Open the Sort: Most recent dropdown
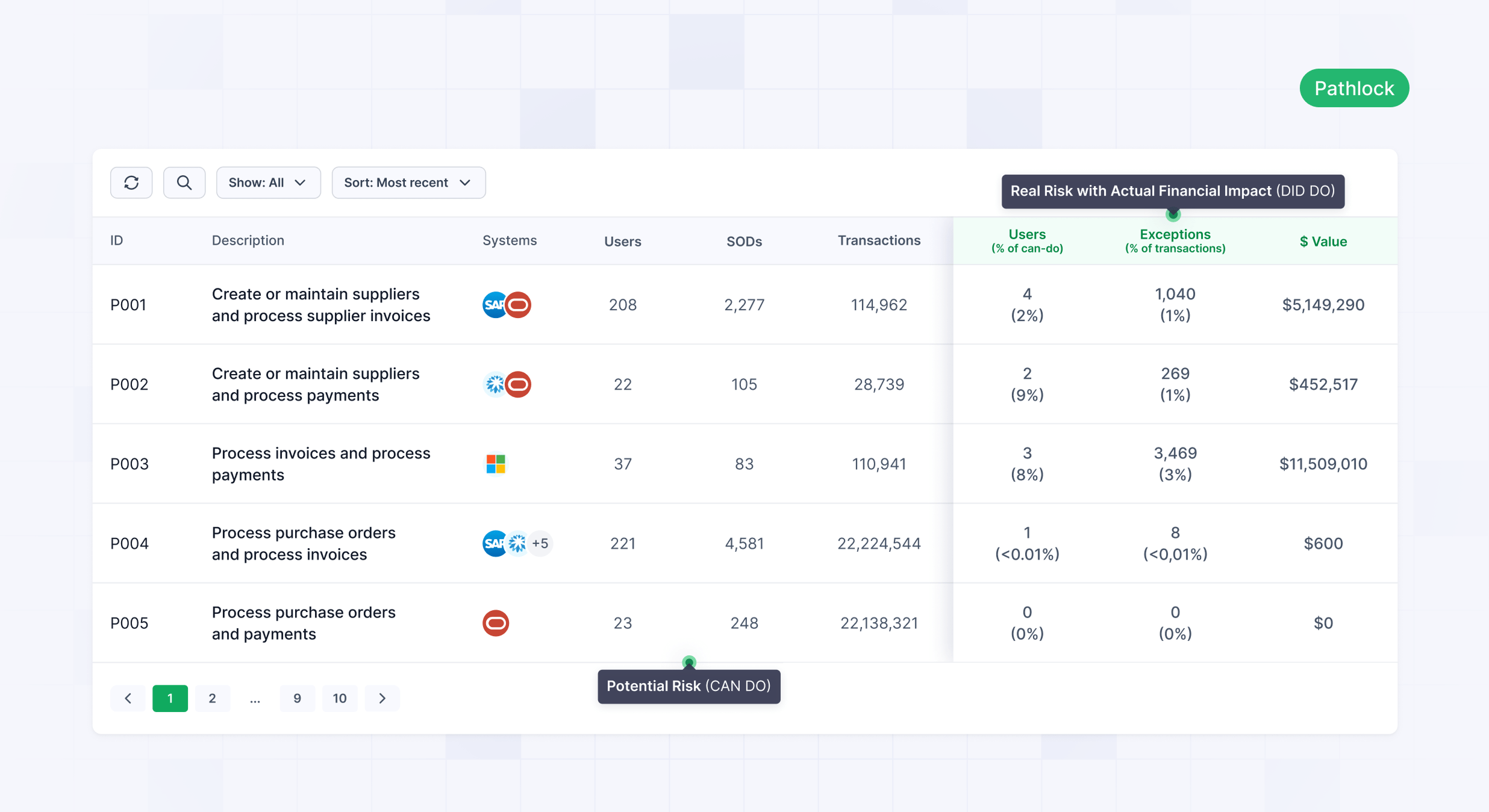 (x=408, y=183)
